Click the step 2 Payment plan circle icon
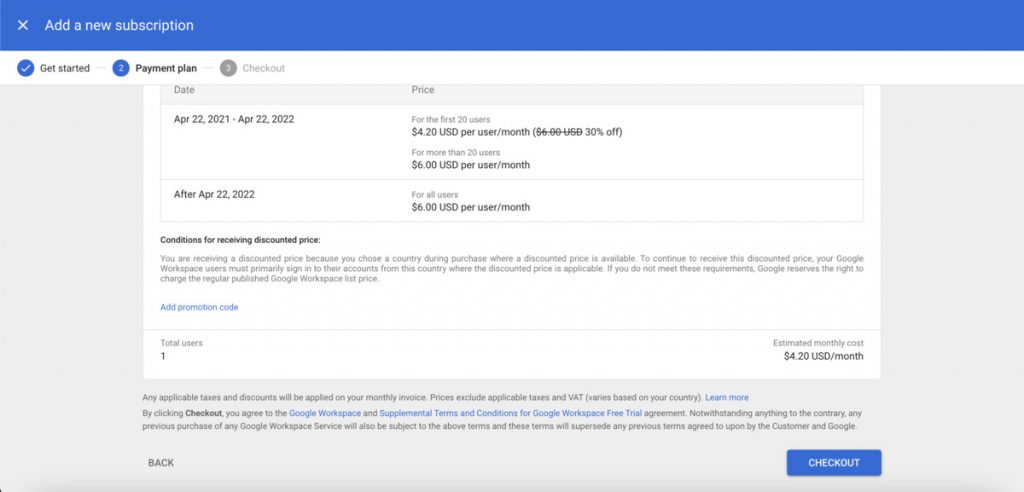 pyautogui.click(x=121, y=68)
